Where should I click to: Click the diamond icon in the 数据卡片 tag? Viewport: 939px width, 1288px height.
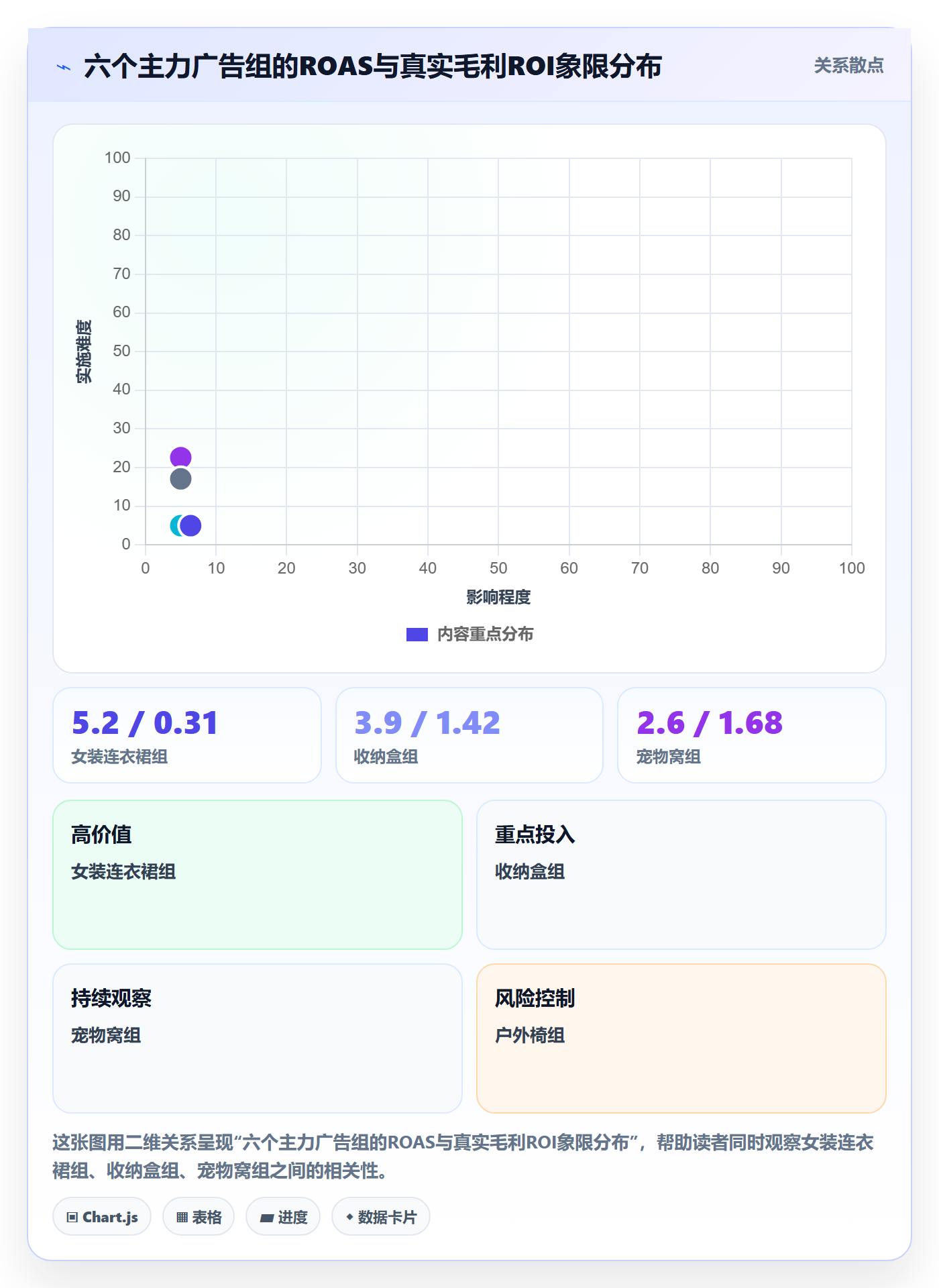coord(349,1216)
